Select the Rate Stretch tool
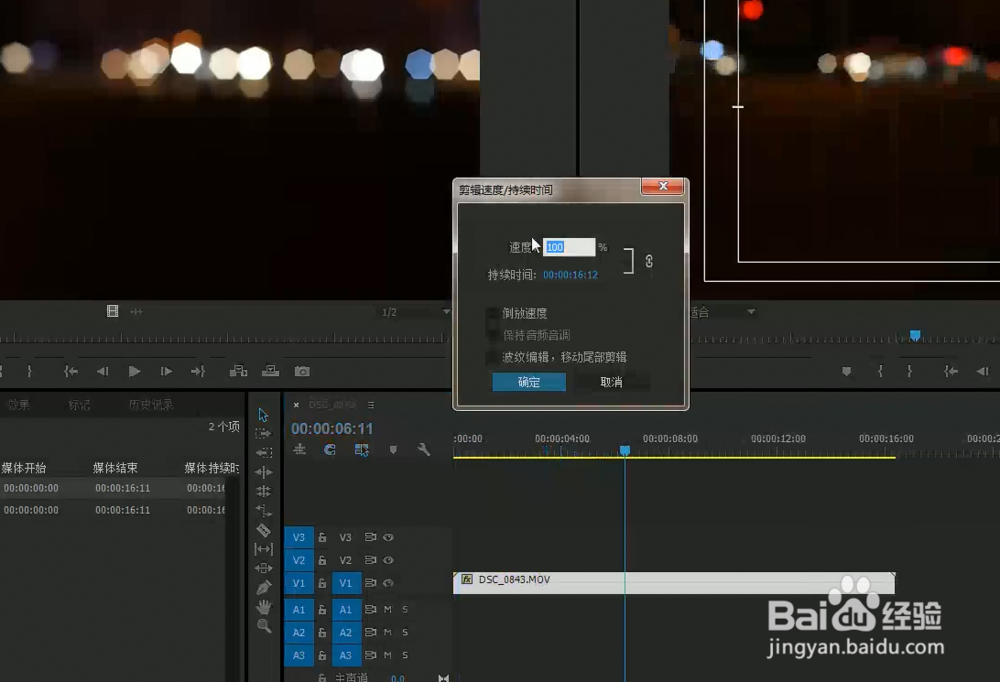The height and width of the screenshot is (682, 1000). pyautogui.click(x=263, y=510)
